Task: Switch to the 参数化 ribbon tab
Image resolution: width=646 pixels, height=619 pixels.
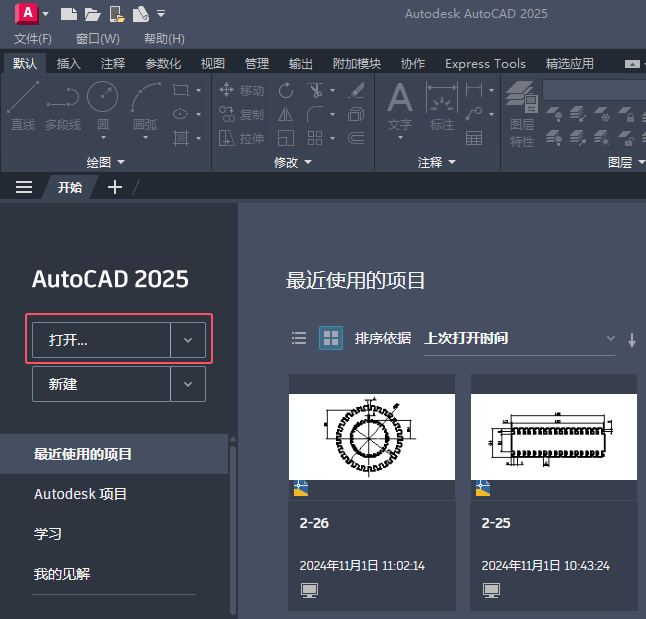Action: [x=163, y=63]
